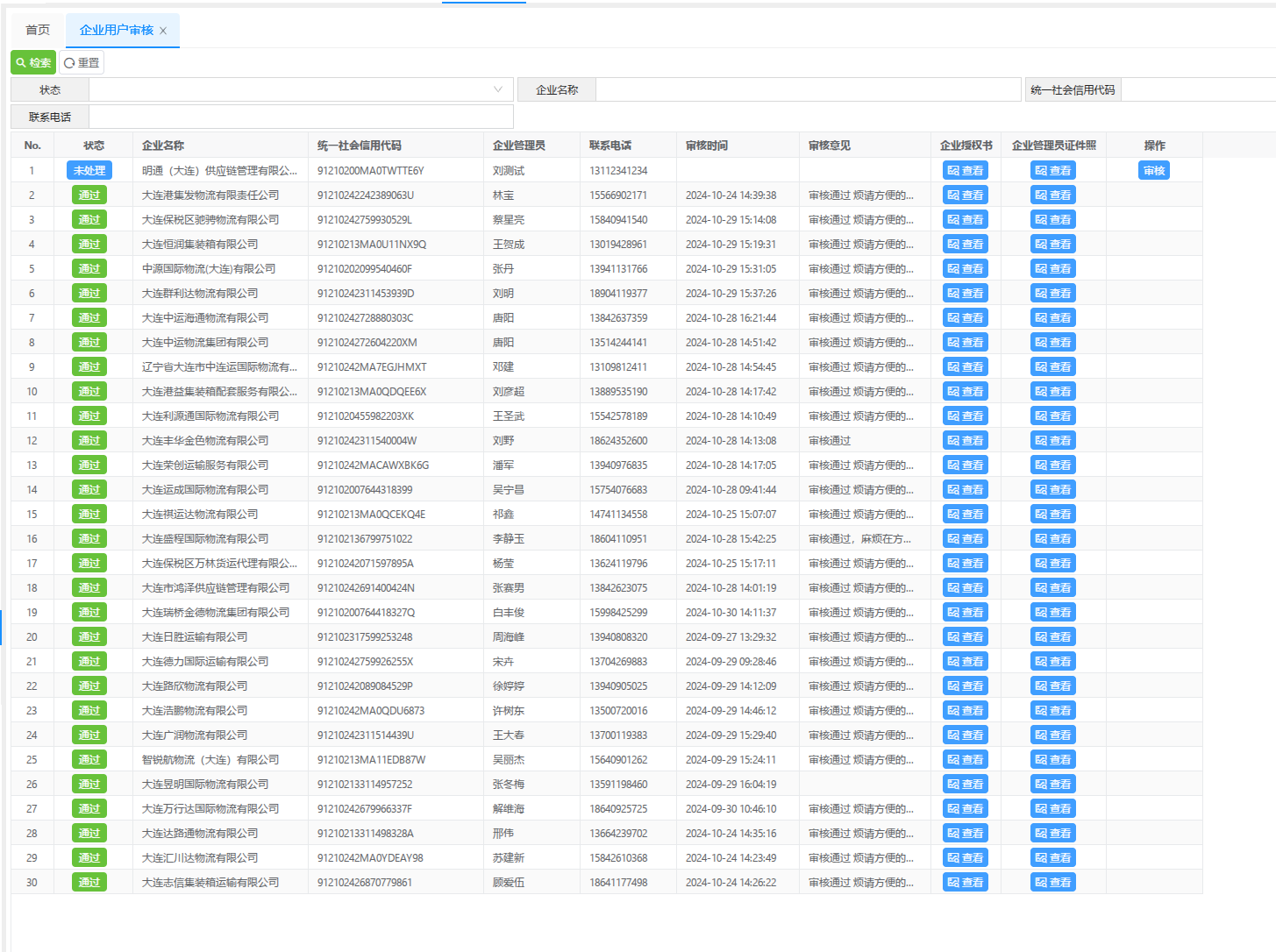Viewport: 1276px width, 952px height.
Task: Click 审核 button for row 1
Action: click(1153, 171)
